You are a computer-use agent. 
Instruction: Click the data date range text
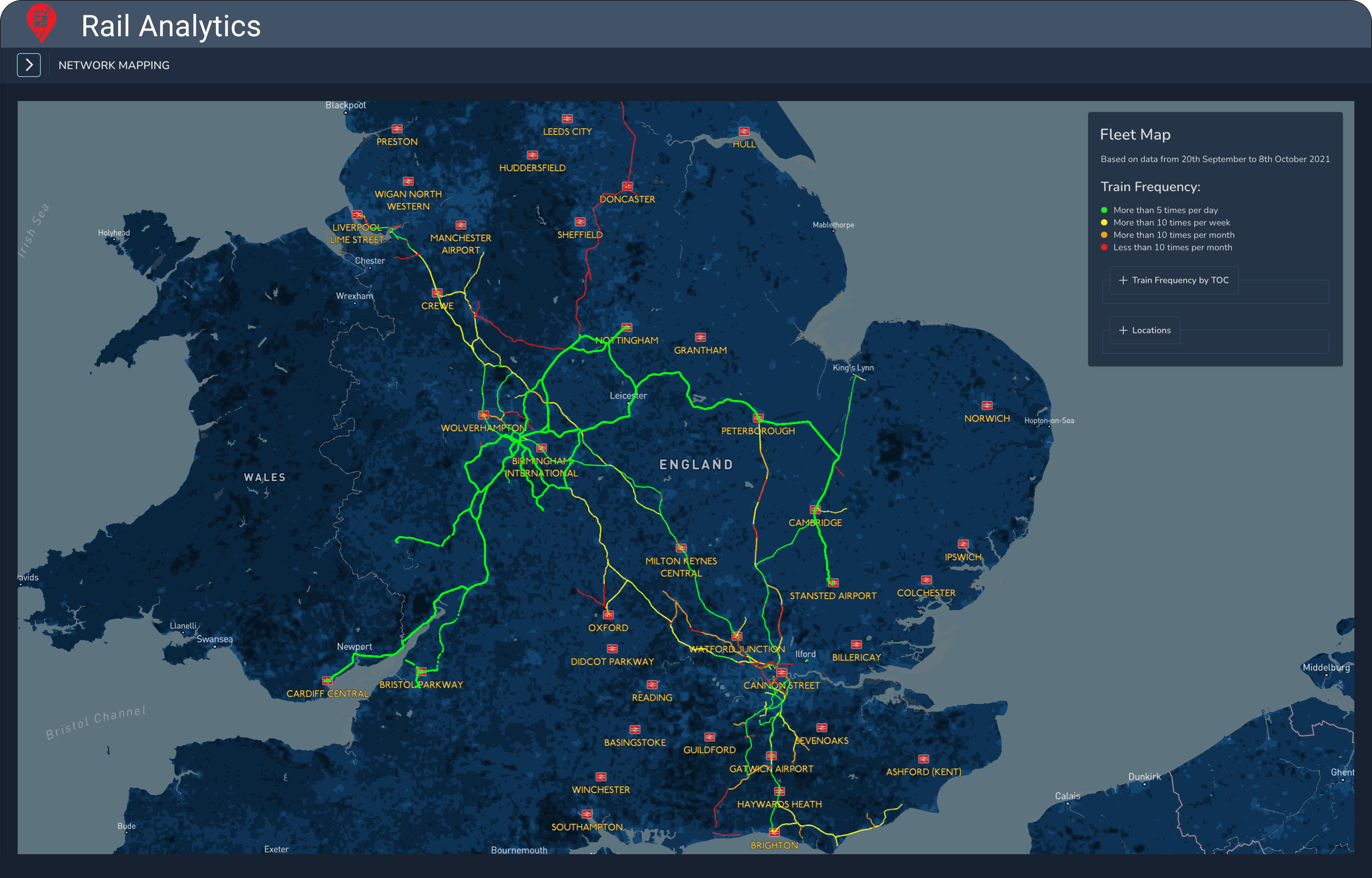point(1215,159)
